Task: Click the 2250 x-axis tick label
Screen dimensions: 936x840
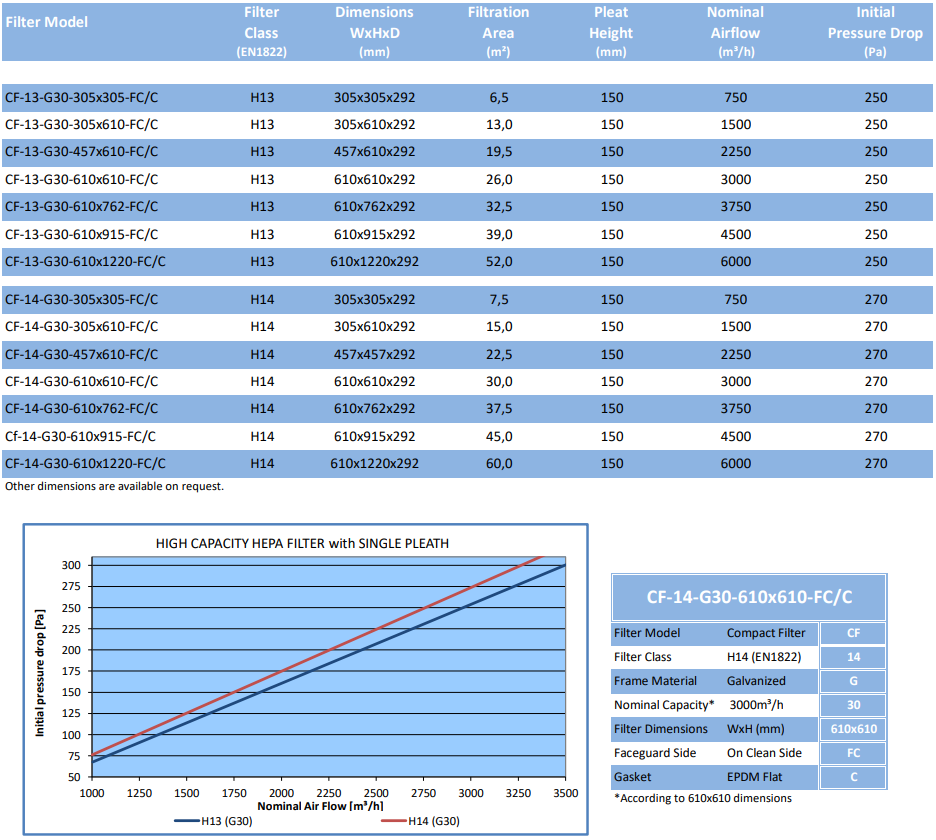Action: [328, 793]
